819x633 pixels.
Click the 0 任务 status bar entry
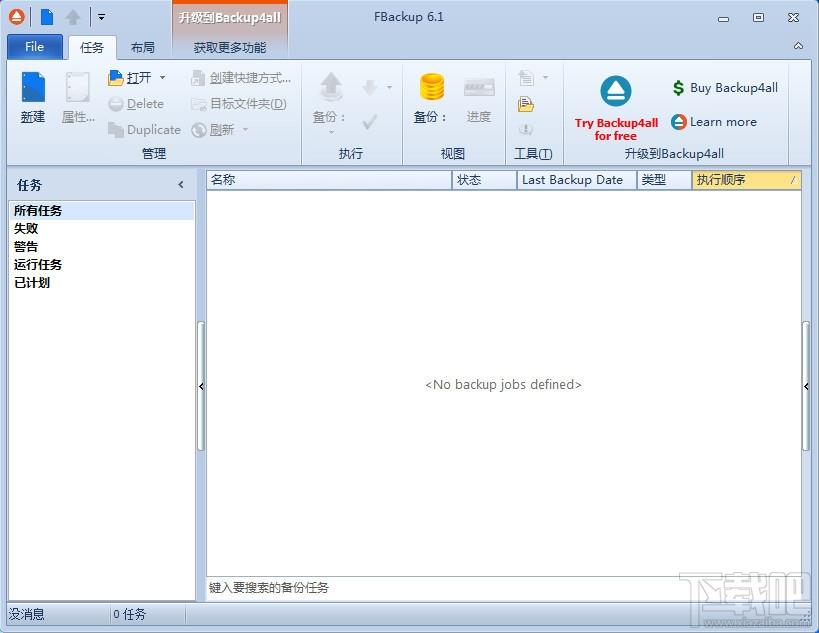[x=130, y=614]
